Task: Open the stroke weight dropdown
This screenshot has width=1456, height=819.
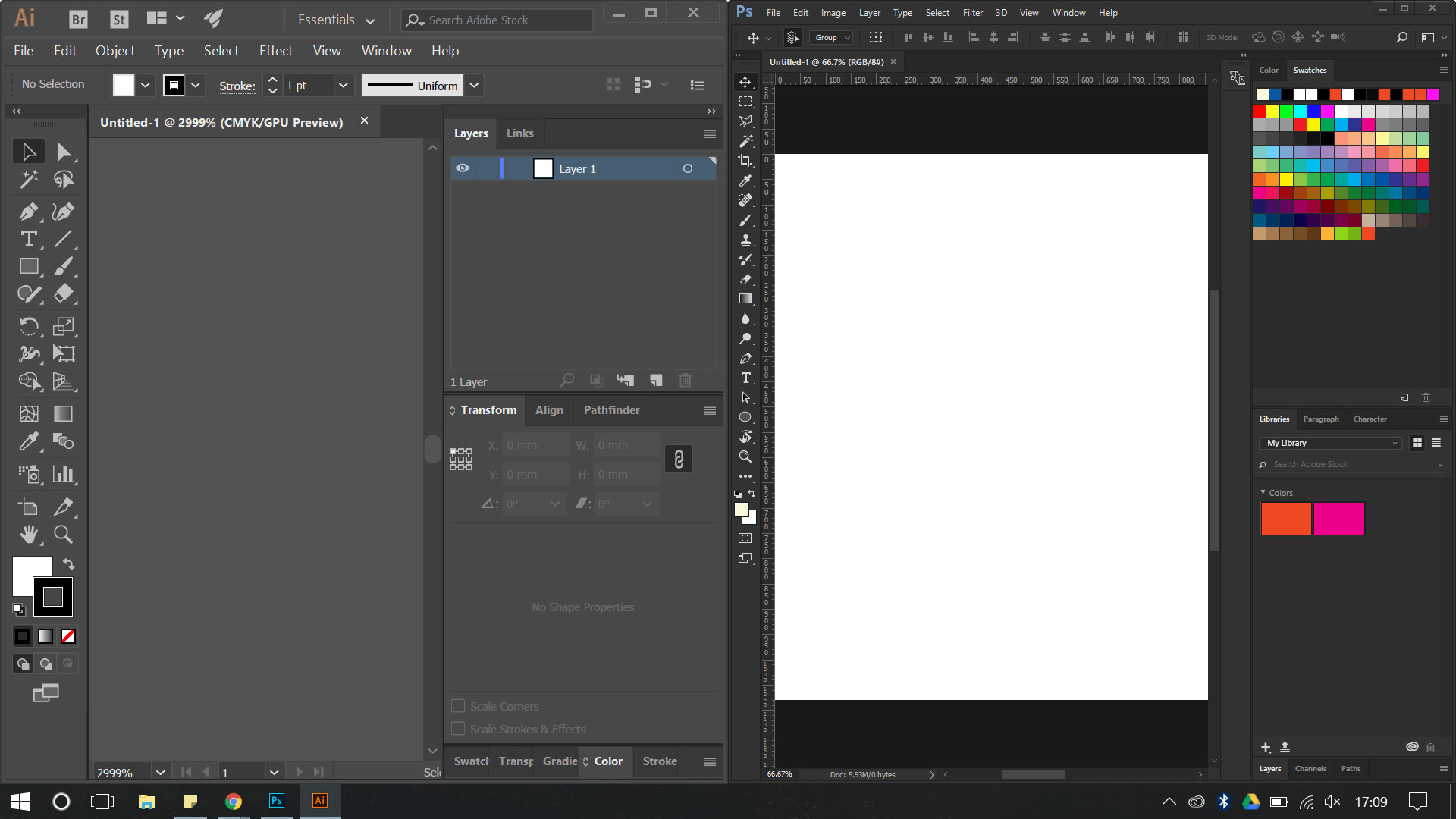Action: (344, 85)
